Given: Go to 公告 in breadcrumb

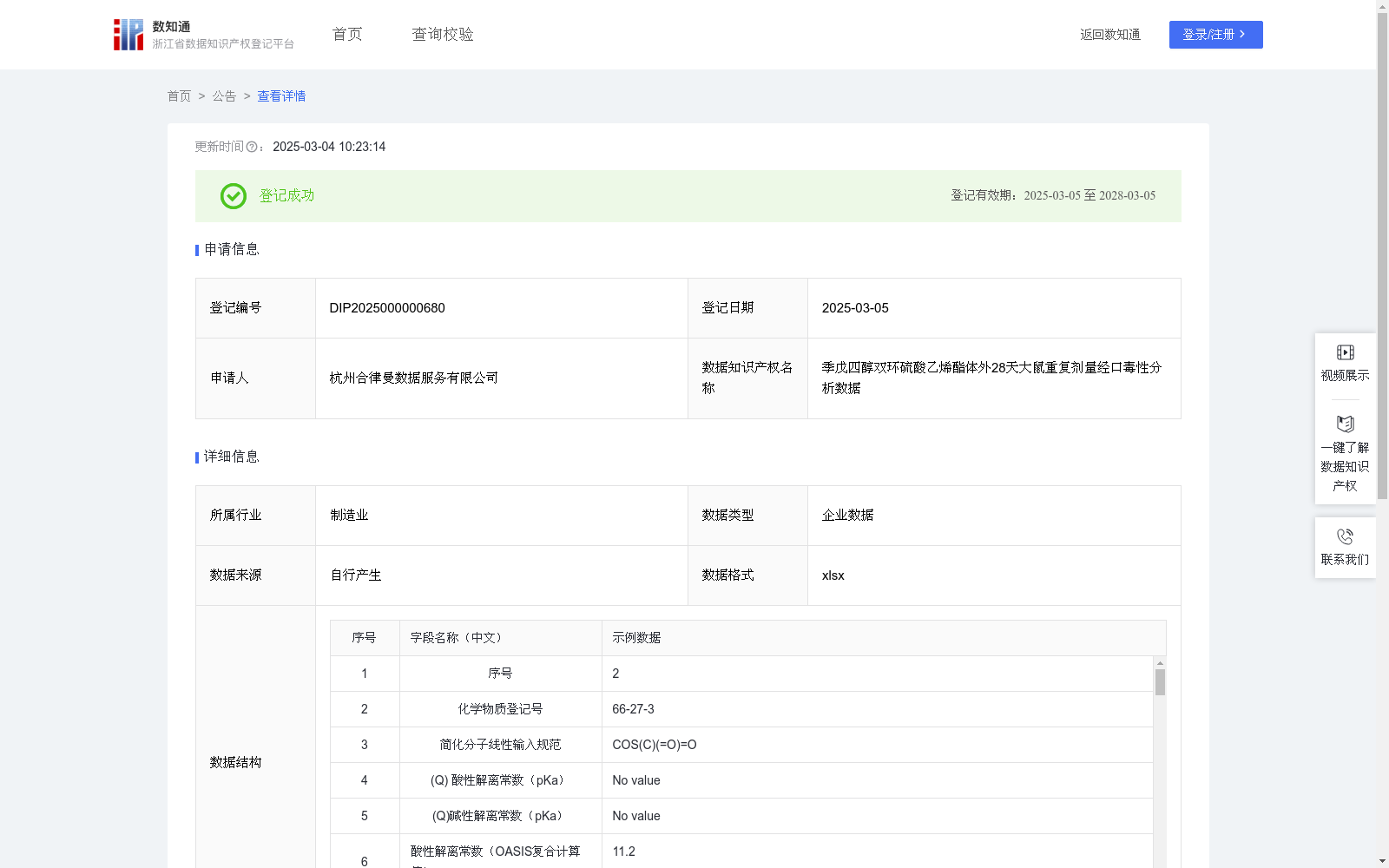Looking at the screenshot, I should click(x=224, y=96).
